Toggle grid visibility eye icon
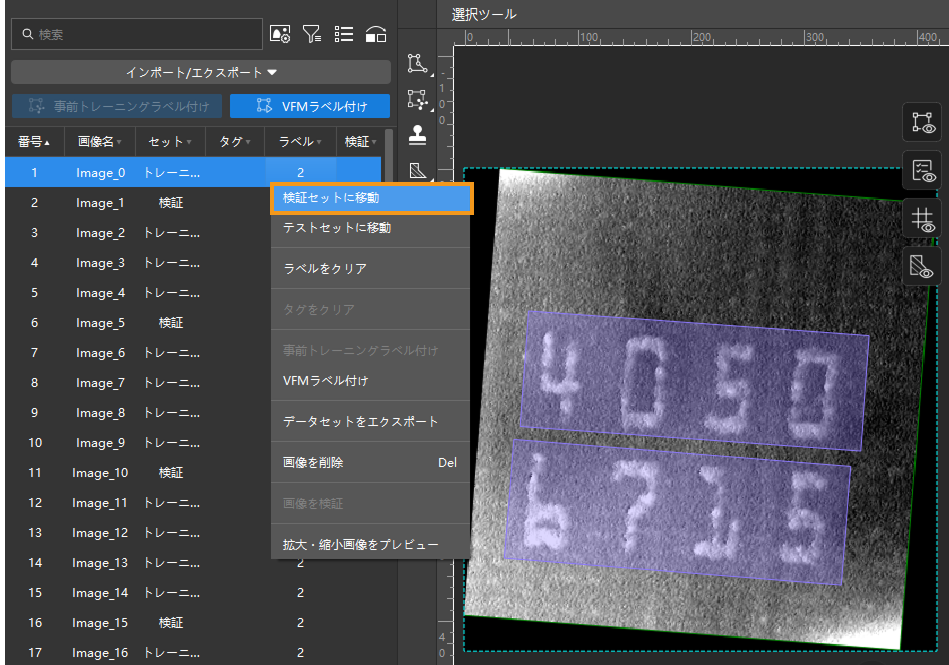Viewport: 949px width, 665px height. click(x=921, y=218)
